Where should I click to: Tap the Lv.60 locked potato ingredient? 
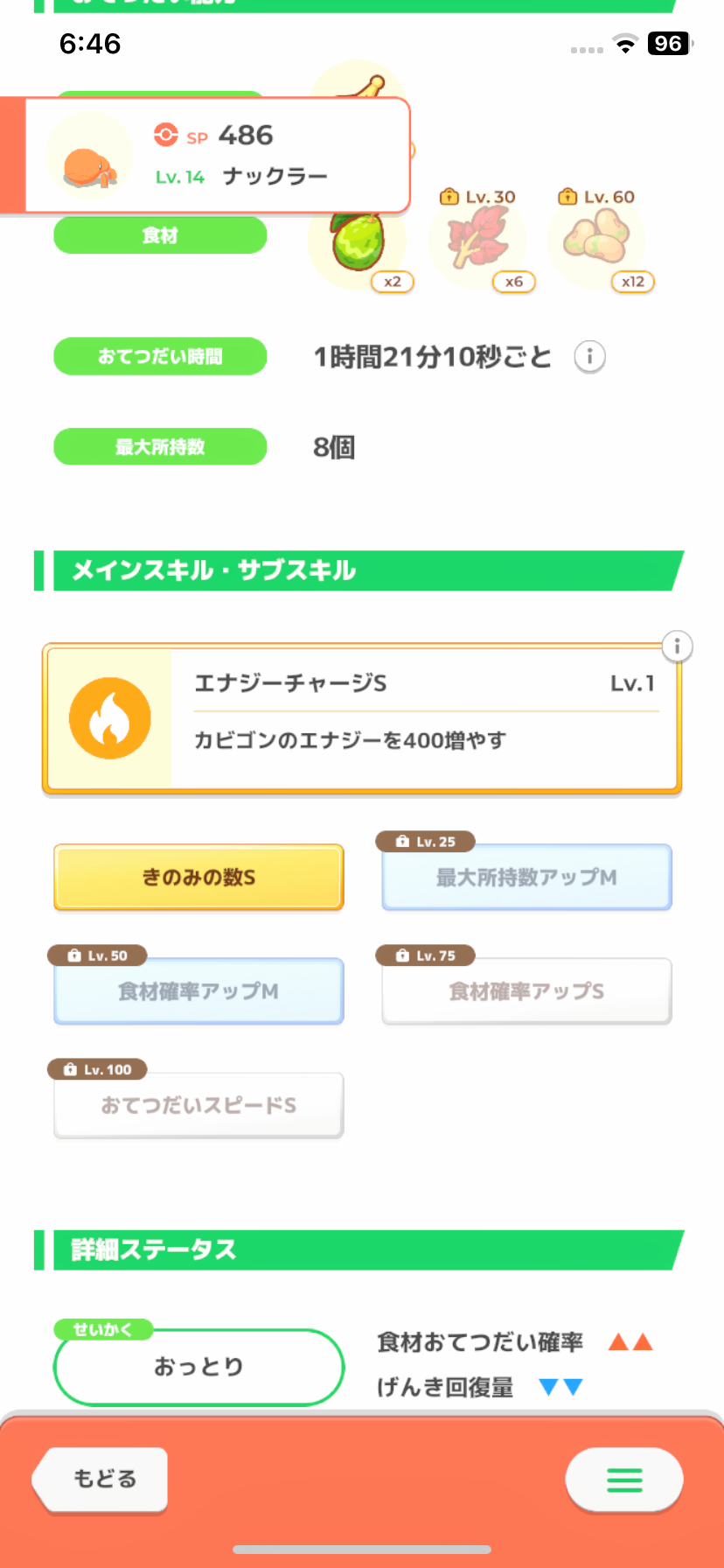[x=596, y=238]
